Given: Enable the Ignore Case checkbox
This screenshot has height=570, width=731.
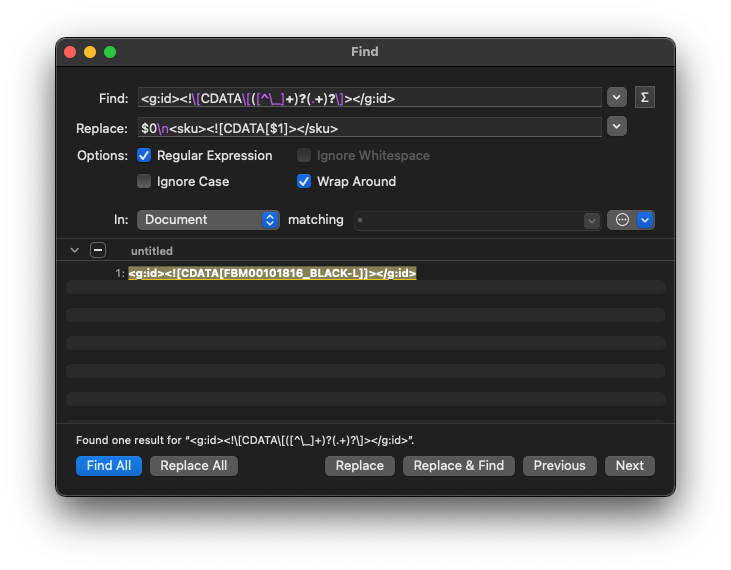Looking at the screenshot, I should coord(144,181).
